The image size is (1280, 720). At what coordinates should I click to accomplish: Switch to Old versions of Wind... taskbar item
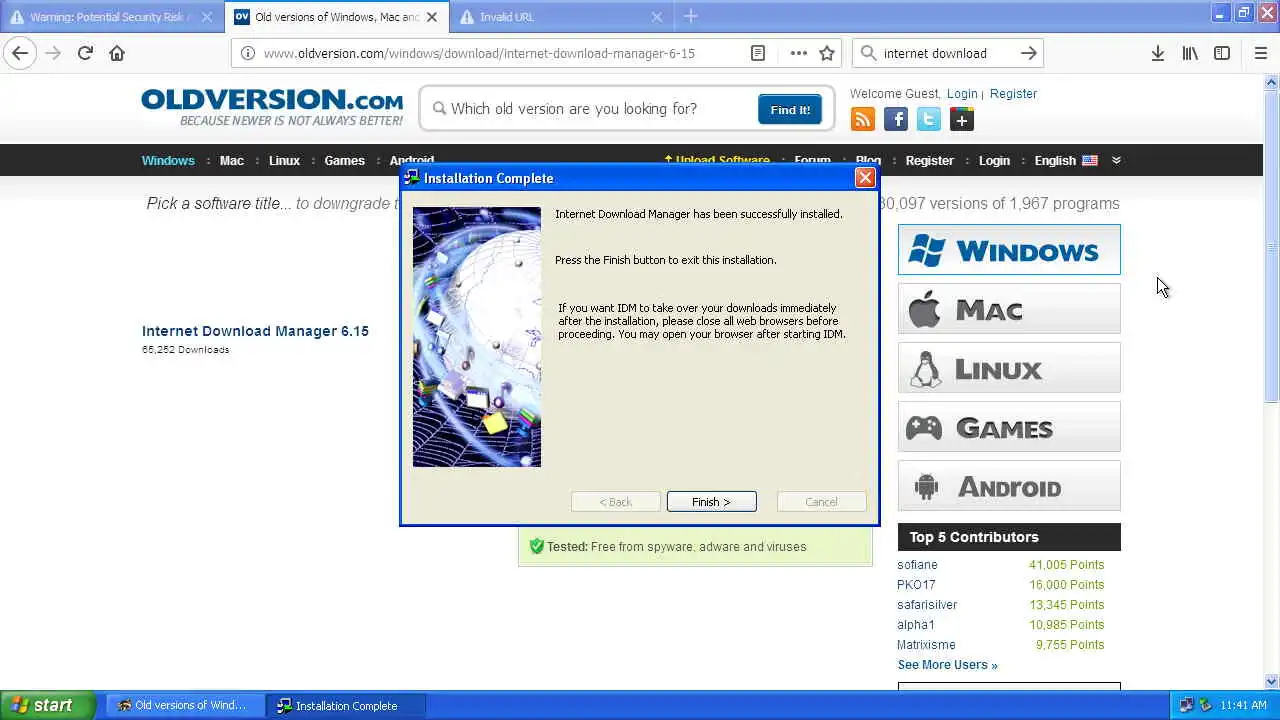tap(185, 705)
